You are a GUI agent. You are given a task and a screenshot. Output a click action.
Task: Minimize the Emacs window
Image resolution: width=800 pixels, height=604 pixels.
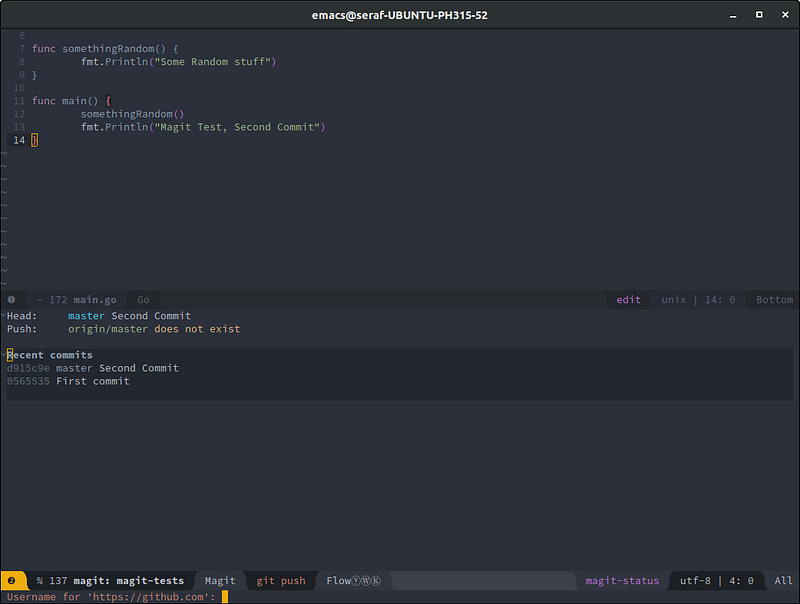pos(735,15)
